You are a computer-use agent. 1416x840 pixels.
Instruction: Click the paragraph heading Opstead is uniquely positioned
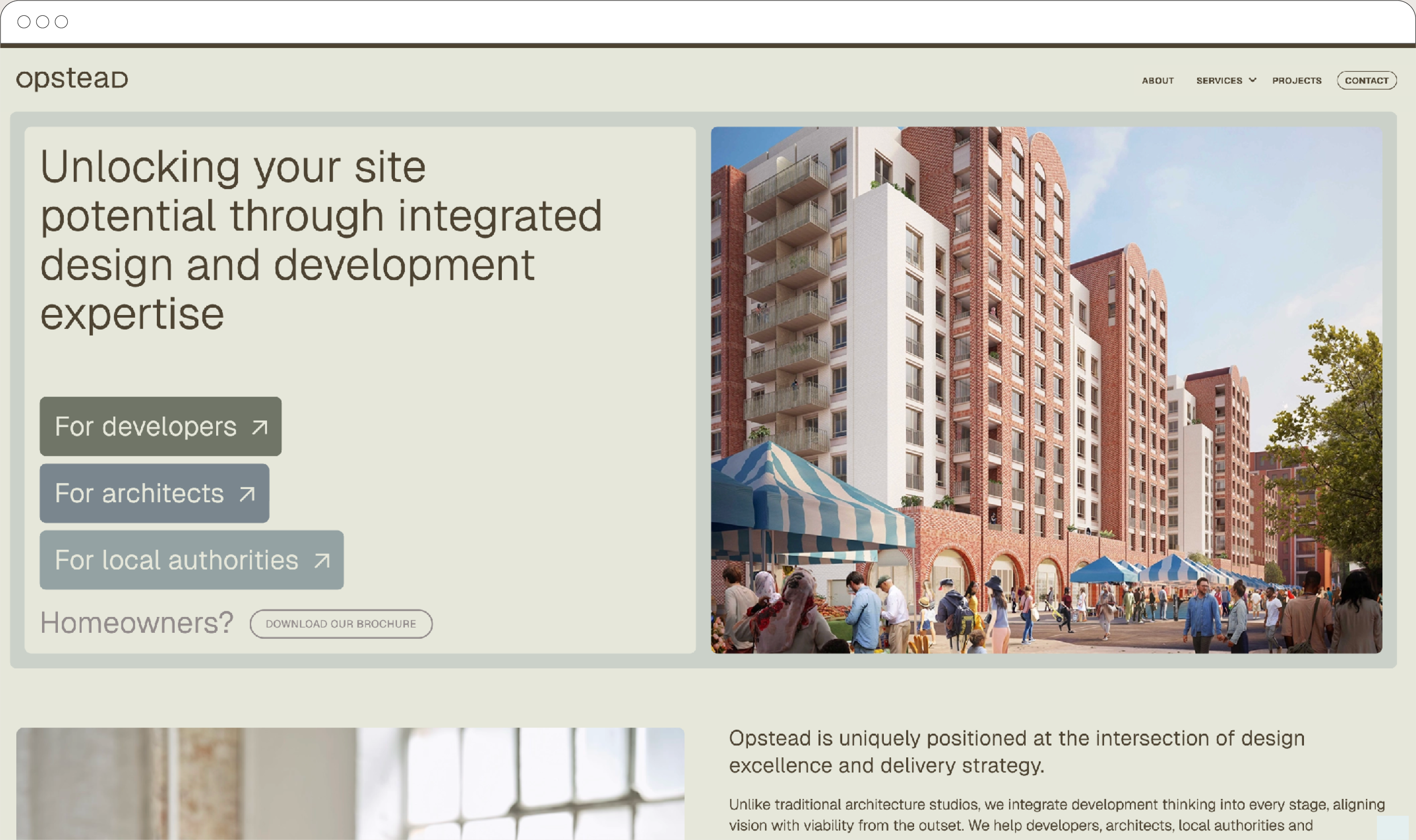[x=1016, y=752]
